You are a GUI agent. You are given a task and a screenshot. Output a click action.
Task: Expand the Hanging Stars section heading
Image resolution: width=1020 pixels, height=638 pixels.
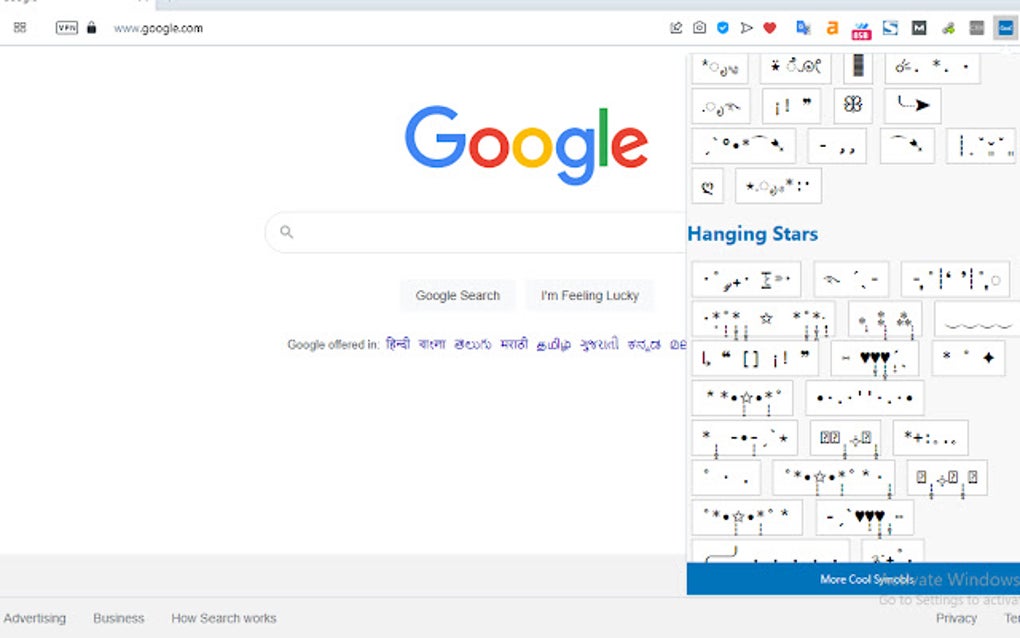pyautogui.click(x=752, y=233)
